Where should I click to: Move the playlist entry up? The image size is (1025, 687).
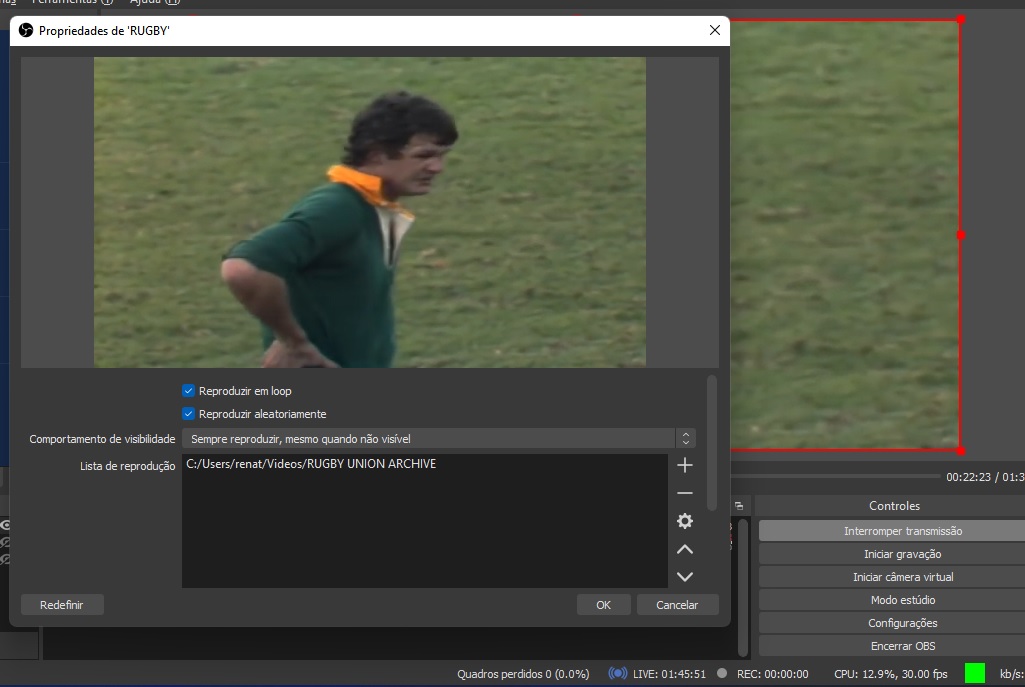point(684,549)
